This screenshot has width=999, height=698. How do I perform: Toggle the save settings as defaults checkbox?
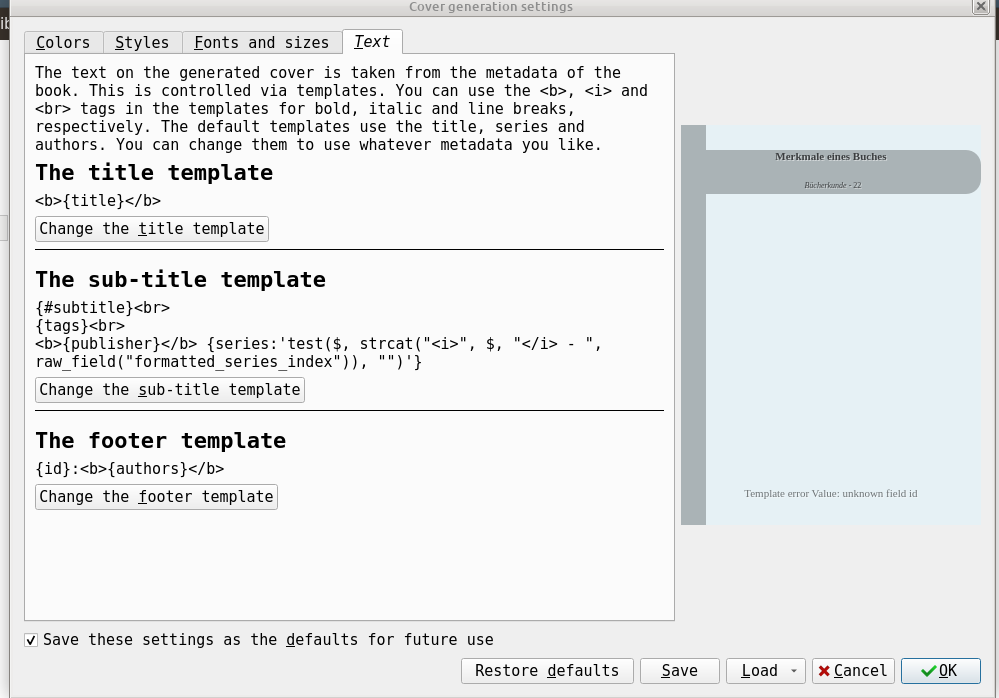32,640
